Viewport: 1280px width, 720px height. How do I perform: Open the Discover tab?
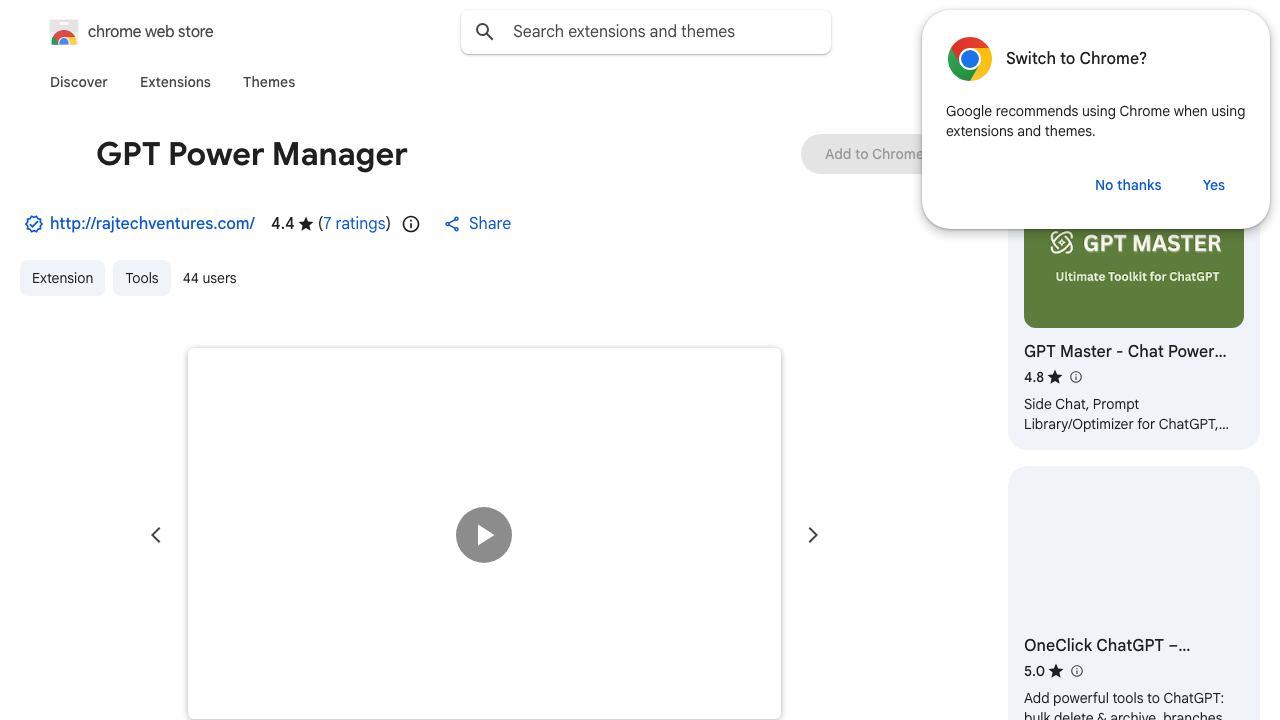pos(79,82)
